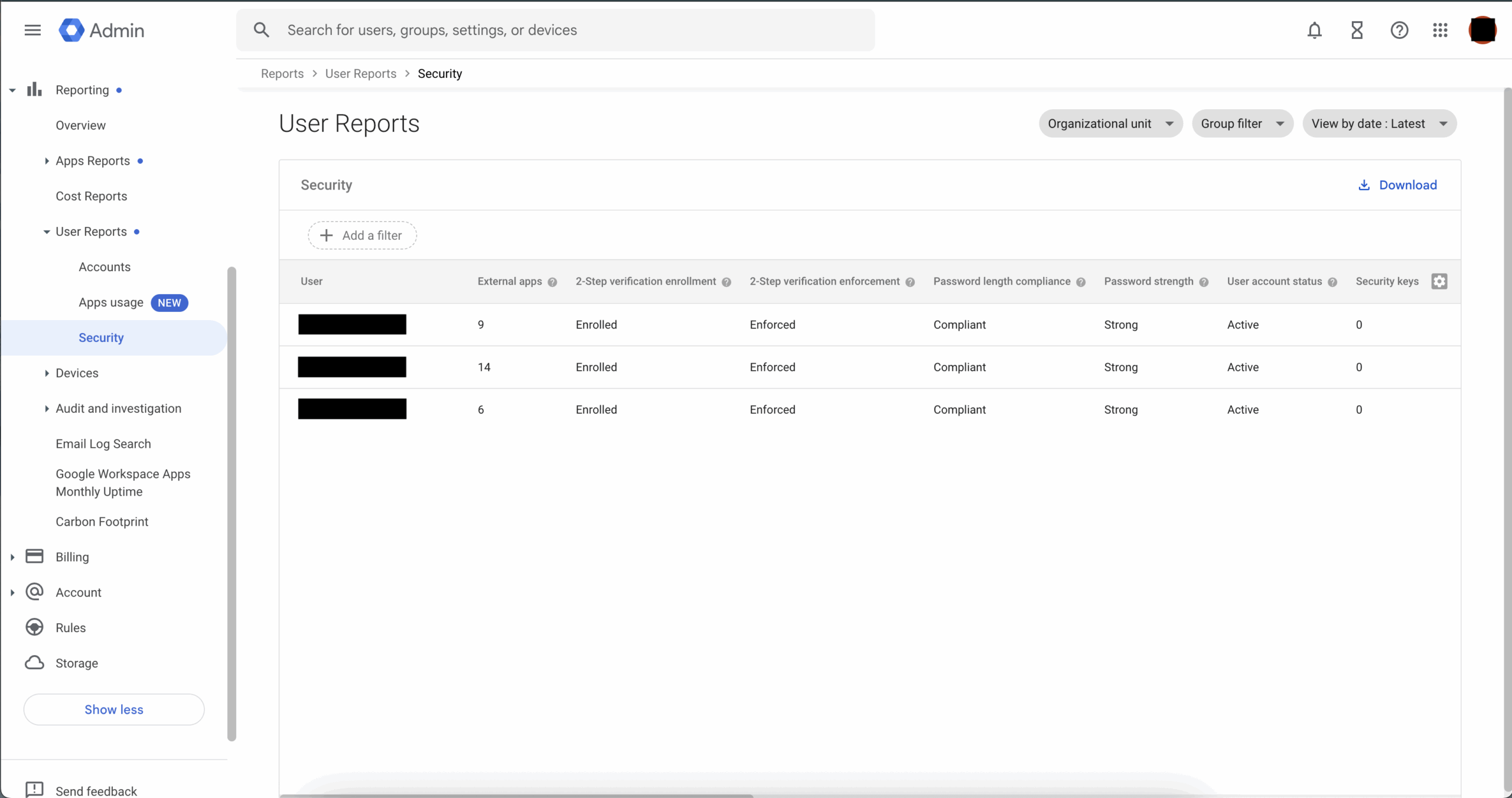This screenshot has height=798, width=1512.
Task: Click the Account at-sign icon
Action: click(34, 592)
